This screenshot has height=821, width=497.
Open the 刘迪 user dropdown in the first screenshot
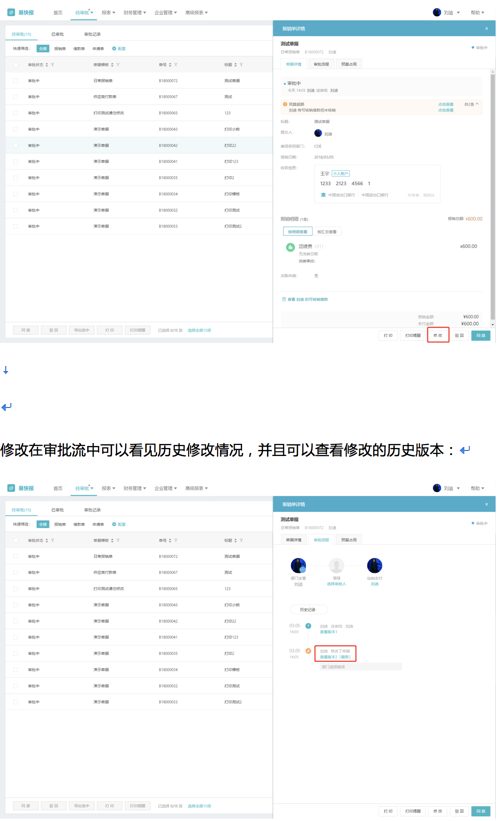tap(447, 12)
